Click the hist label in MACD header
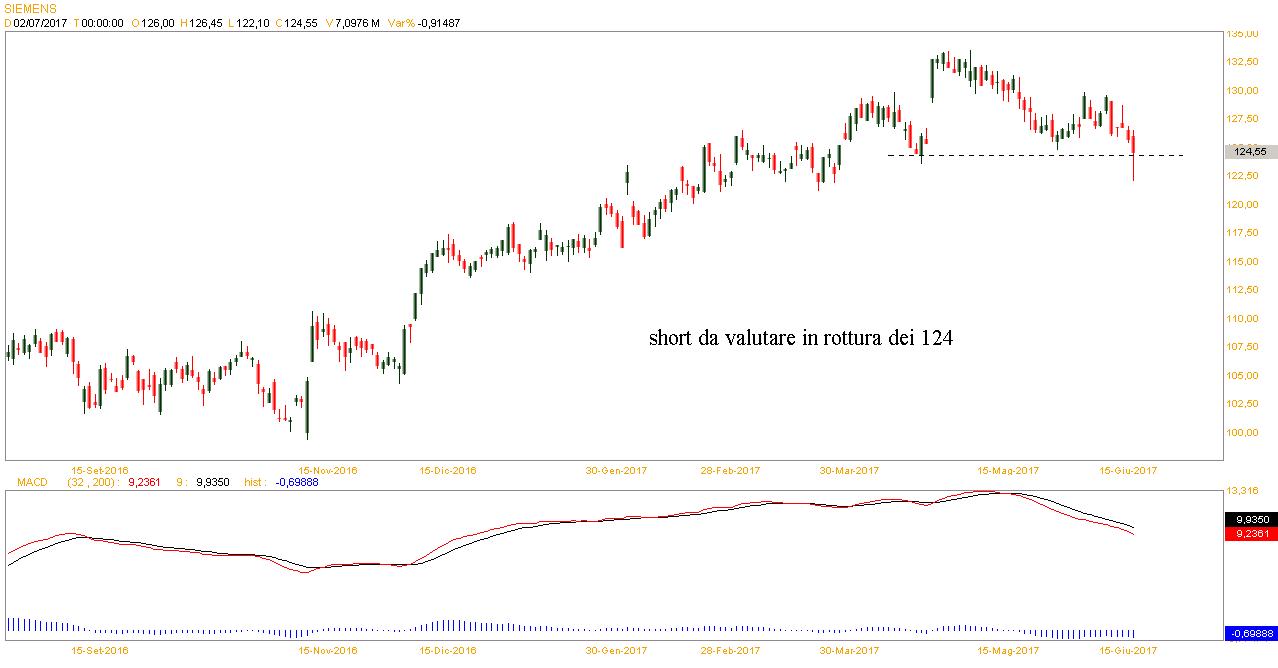Image resolution: width=1278 pixels, height=668 pixels. click(x=255, y=482)
